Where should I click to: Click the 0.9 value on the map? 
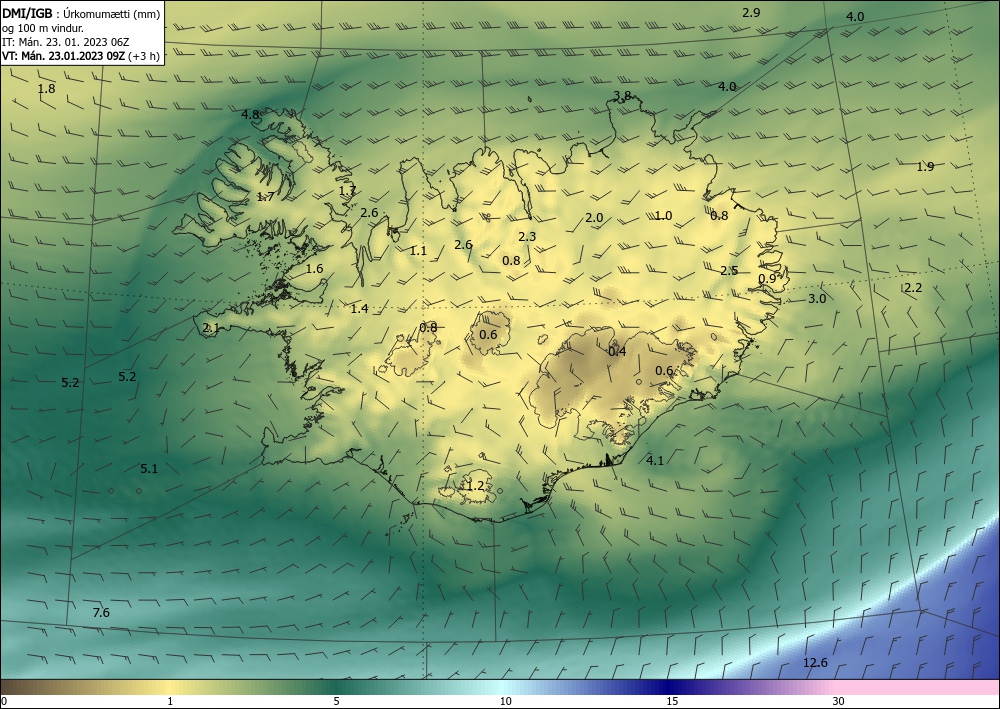click(767, 279)
